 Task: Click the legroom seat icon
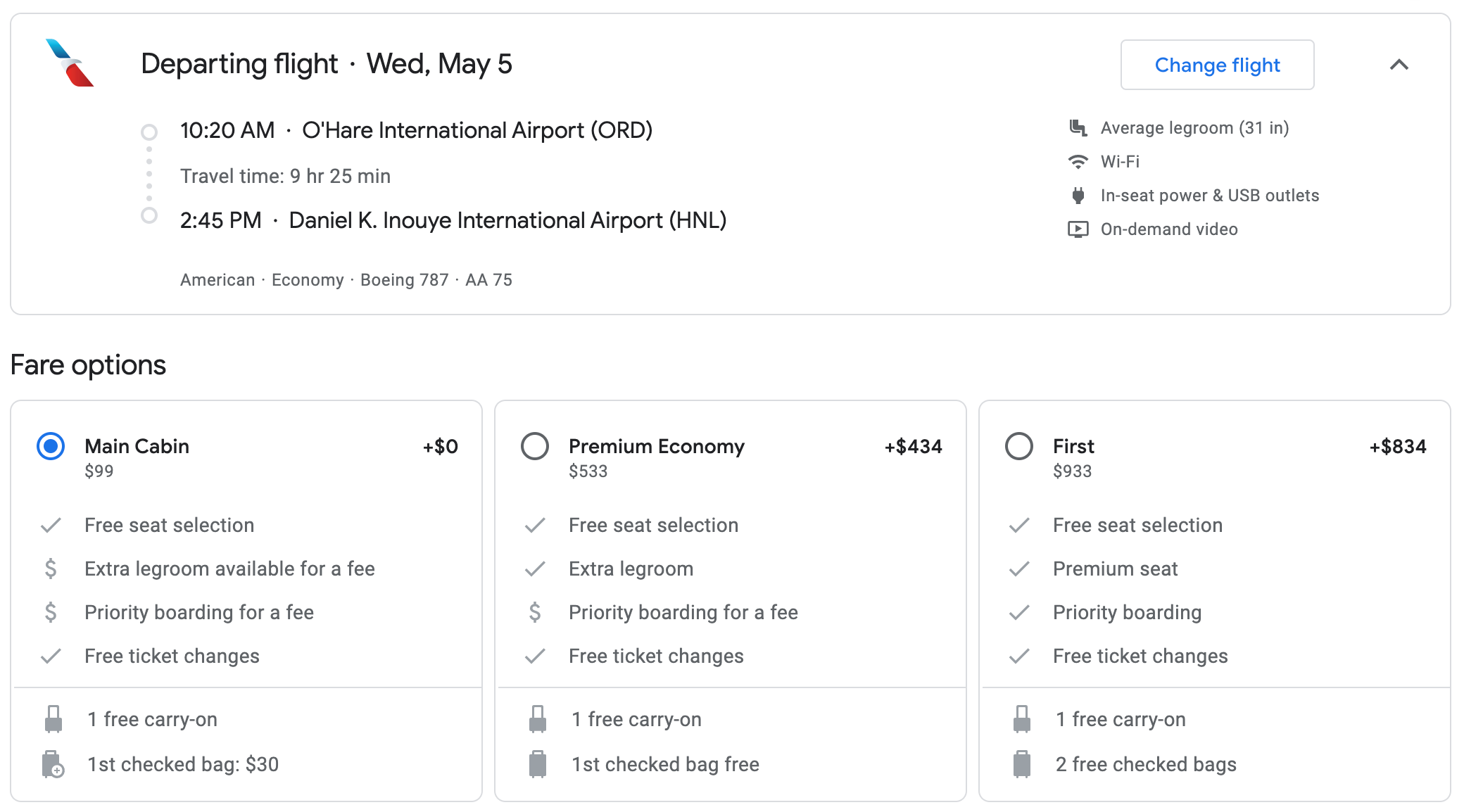coord(1078,128)
